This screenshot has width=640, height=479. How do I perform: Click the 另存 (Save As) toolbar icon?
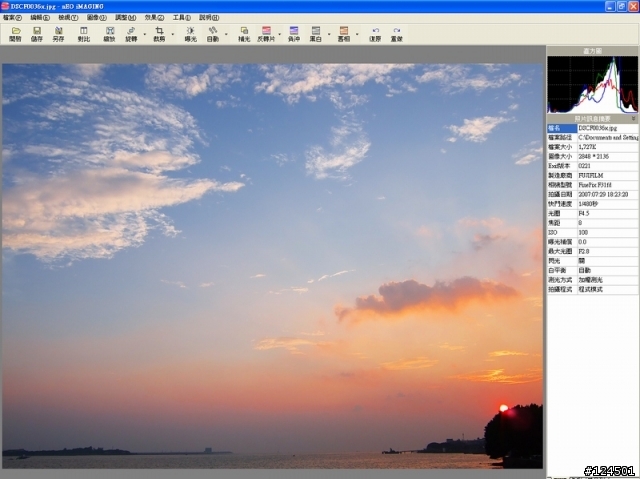click(58, 34)
